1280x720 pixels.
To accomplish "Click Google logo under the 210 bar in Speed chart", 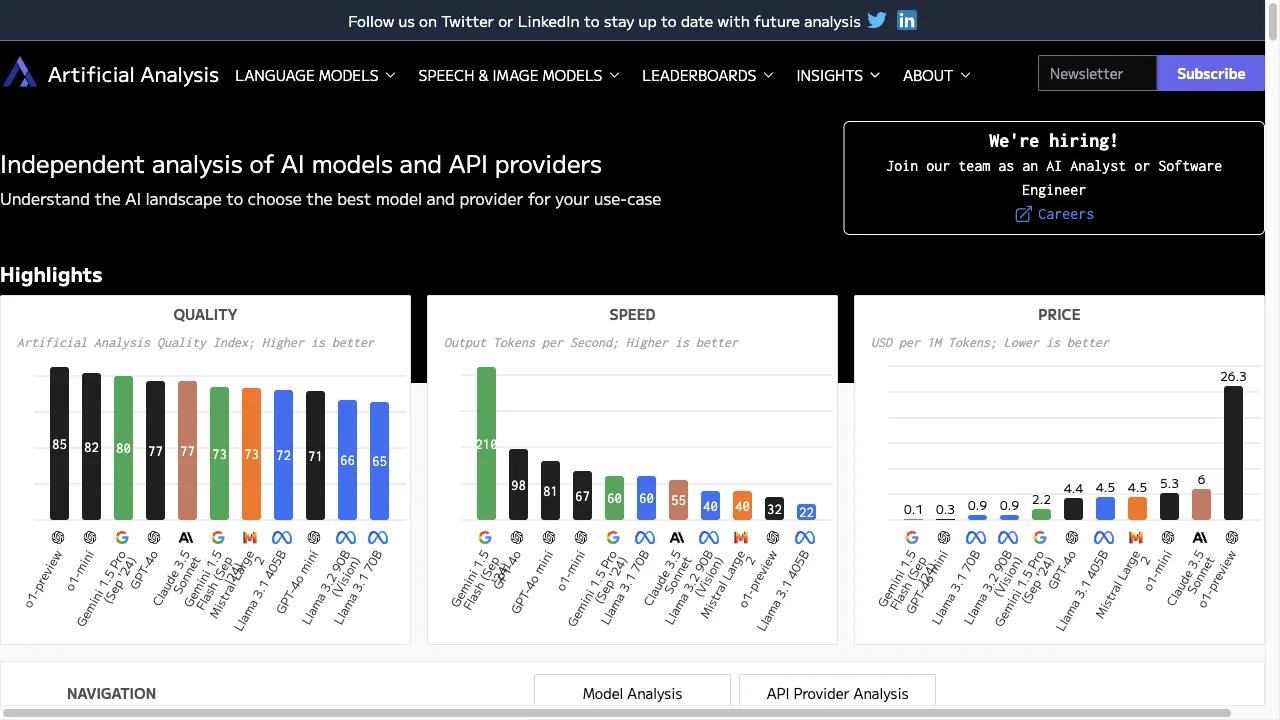I will pyautogui.click(x=485, y=538).
